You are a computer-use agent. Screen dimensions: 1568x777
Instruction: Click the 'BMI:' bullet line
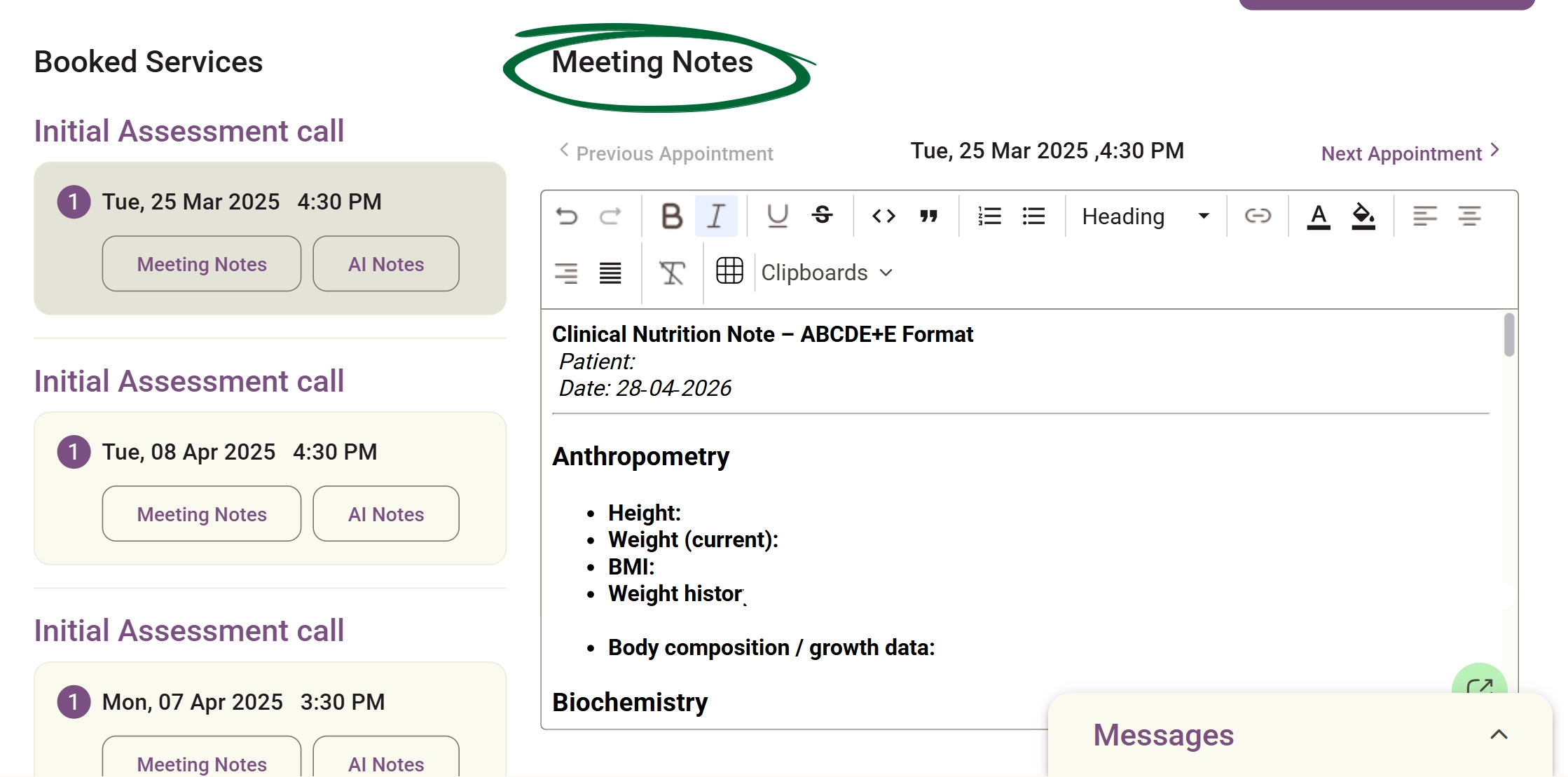[631, 567]
